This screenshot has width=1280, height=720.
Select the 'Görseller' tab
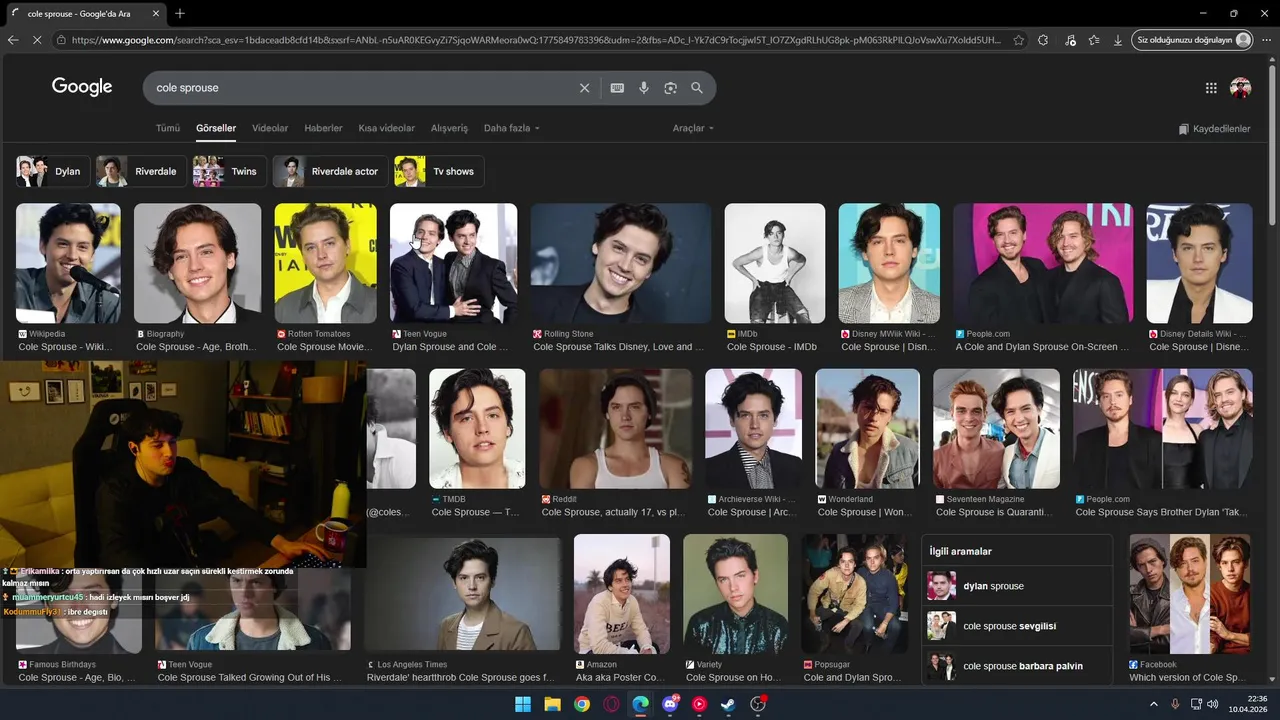tap(216, 128)
